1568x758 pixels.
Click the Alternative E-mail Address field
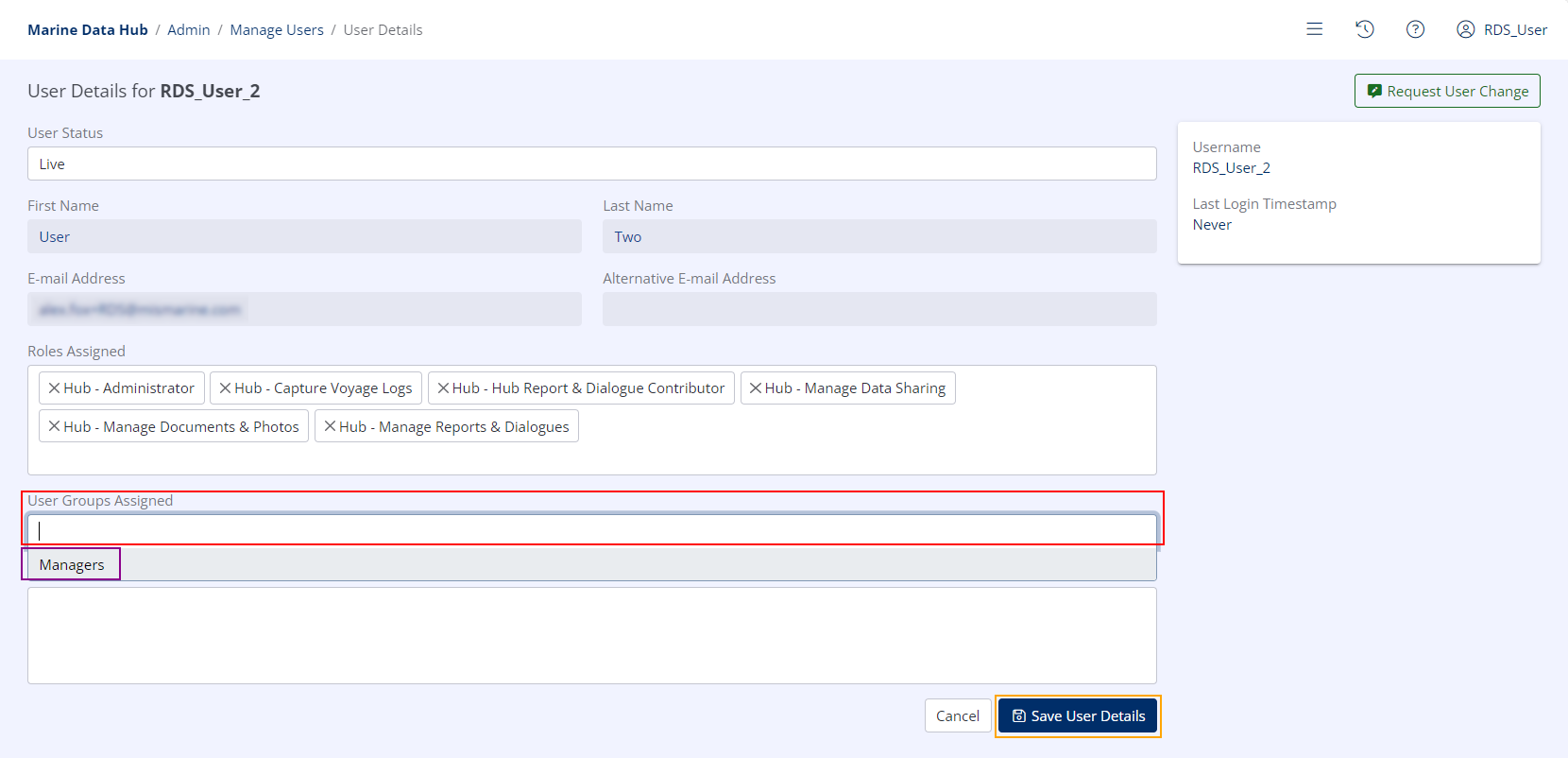[879, 309]
